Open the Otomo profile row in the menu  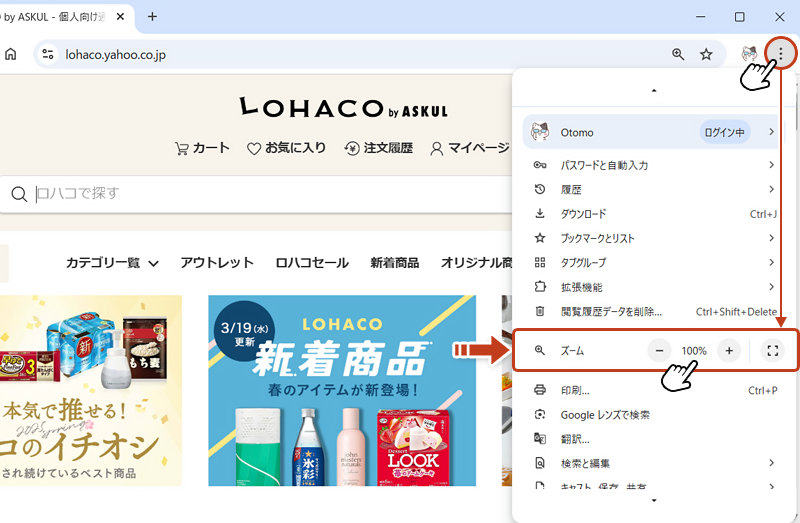(x=652, y=132)
